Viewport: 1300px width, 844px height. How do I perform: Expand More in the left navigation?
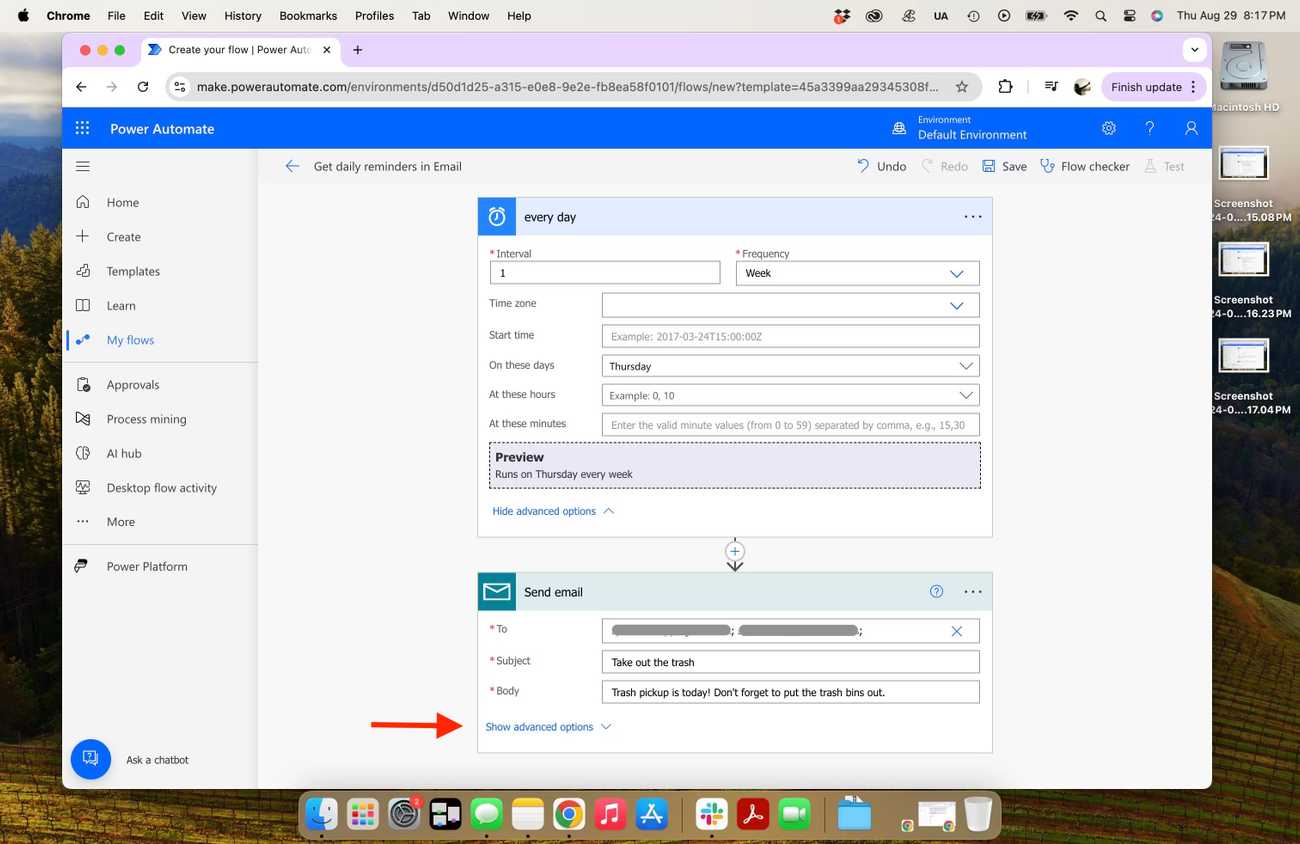(x=120, y=522)
